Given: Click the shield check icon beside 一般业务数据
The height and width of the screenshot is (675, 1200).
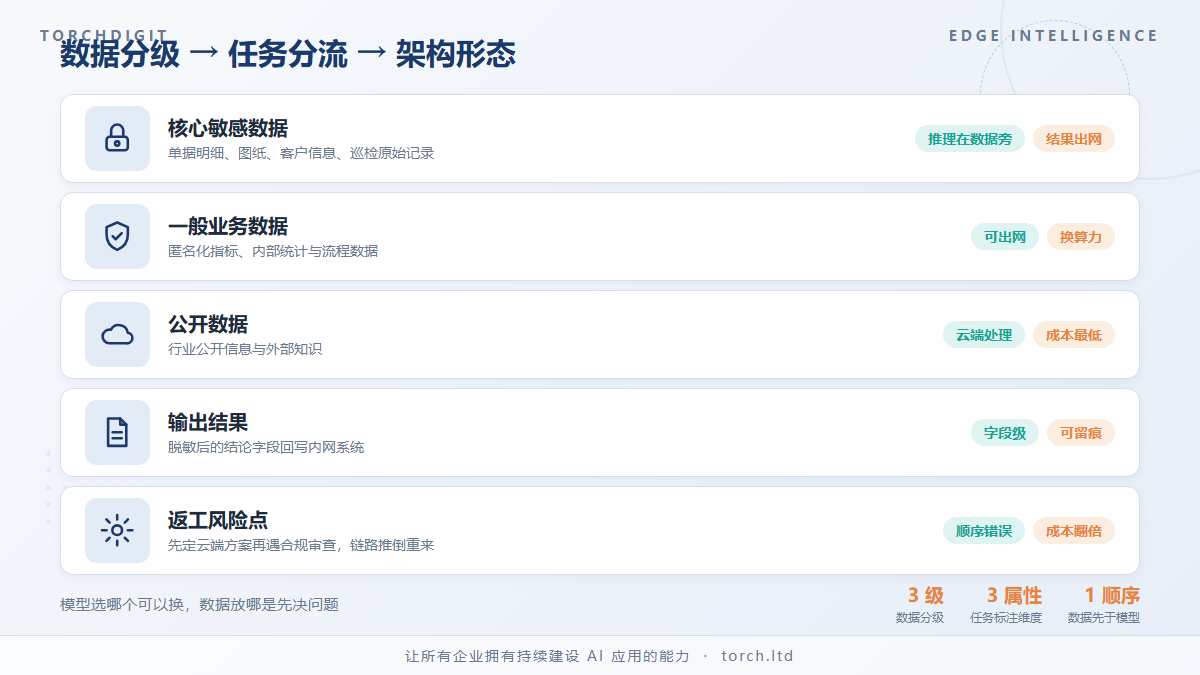Looking at the screenshot, I should click(x=117, y=236).
